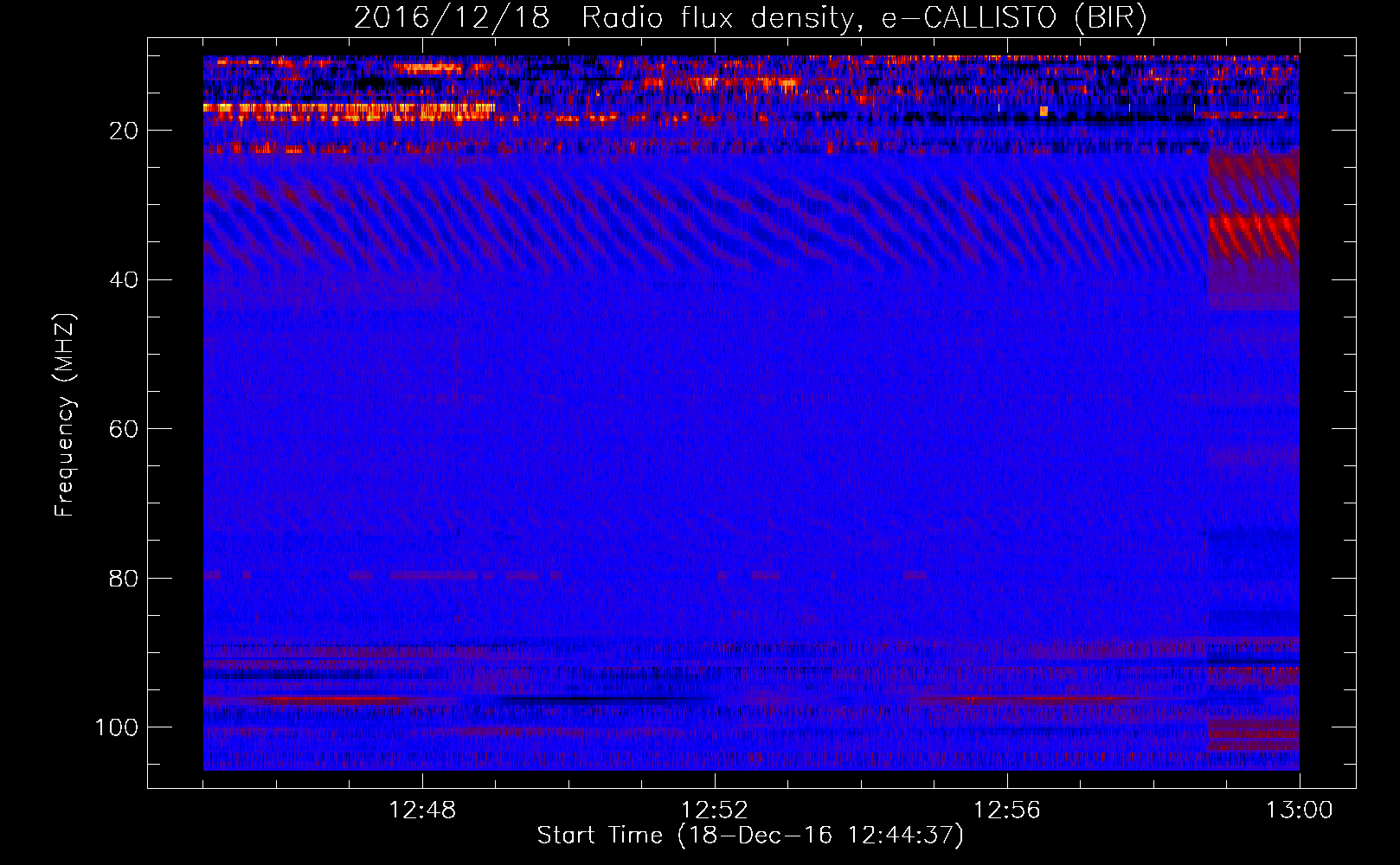Click the bright yellow emission band at top left
The image size is (1400, 865).
[x=349, y=108]
